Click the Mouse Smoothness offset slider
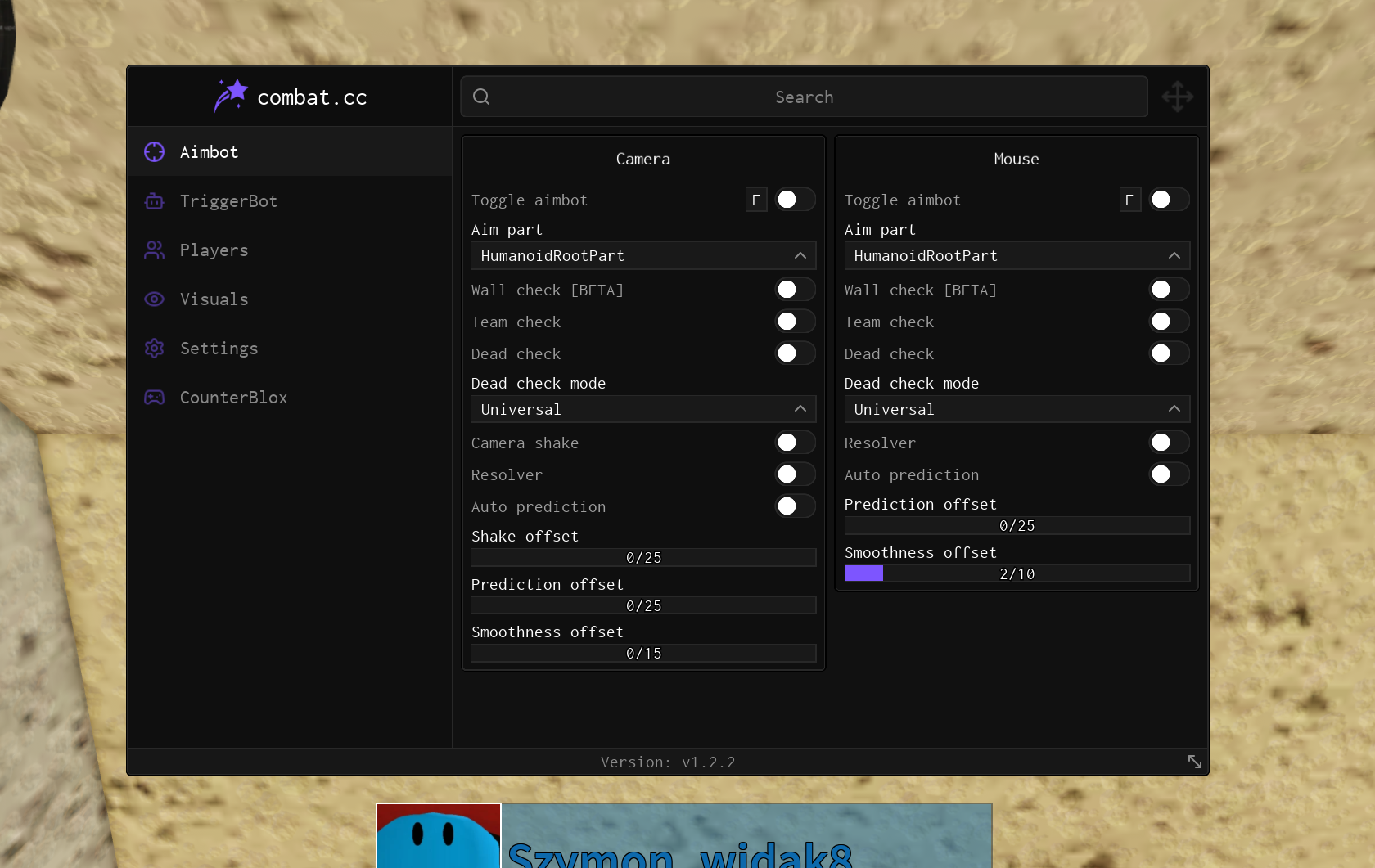 coord(1017,573)
